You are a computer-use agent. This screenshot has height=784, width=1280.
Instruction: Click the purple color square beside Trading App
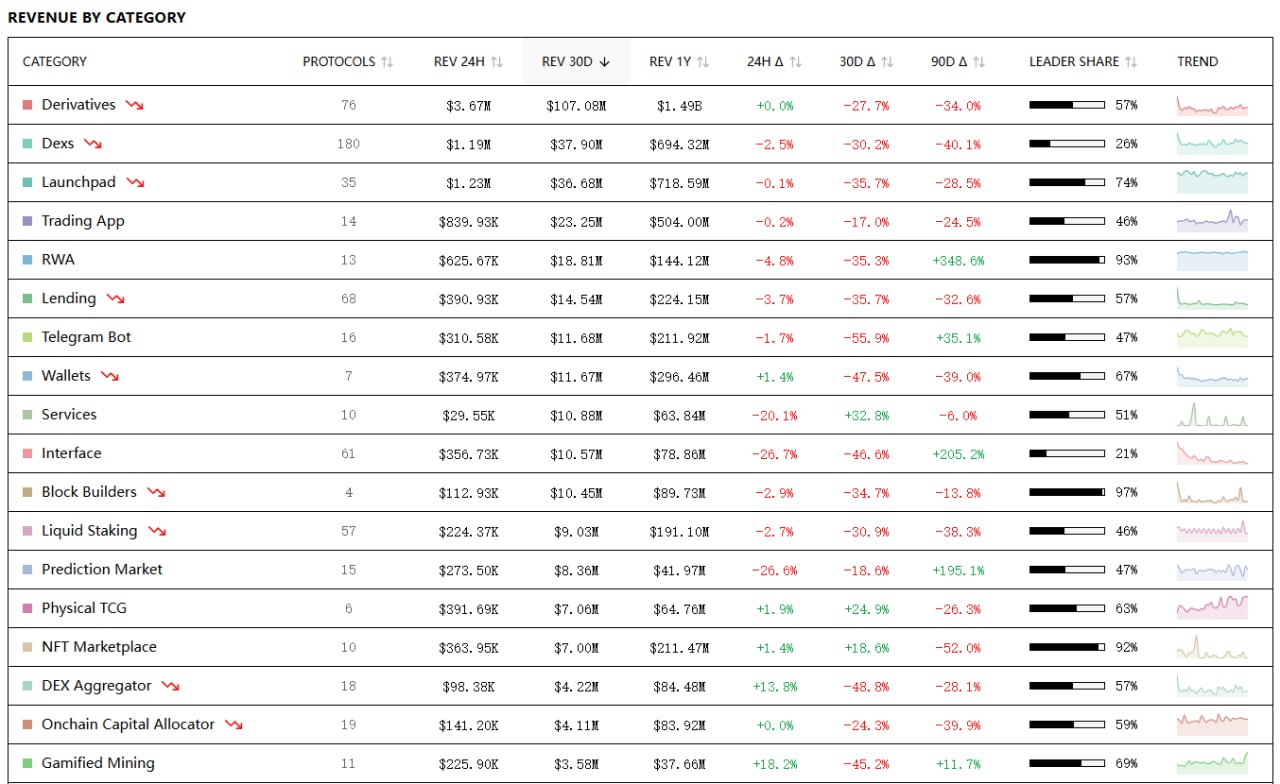[x=28, y=221]
